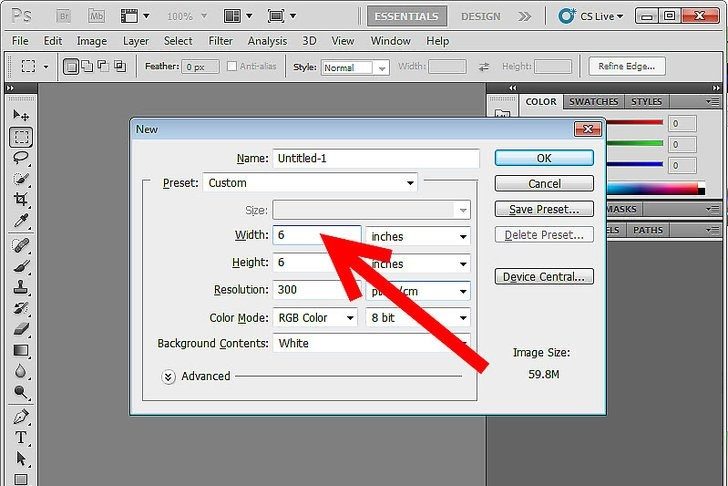728x486 pixels.
Task: Toggle the Anti-alias checkbox
Action: coord(233,67)
